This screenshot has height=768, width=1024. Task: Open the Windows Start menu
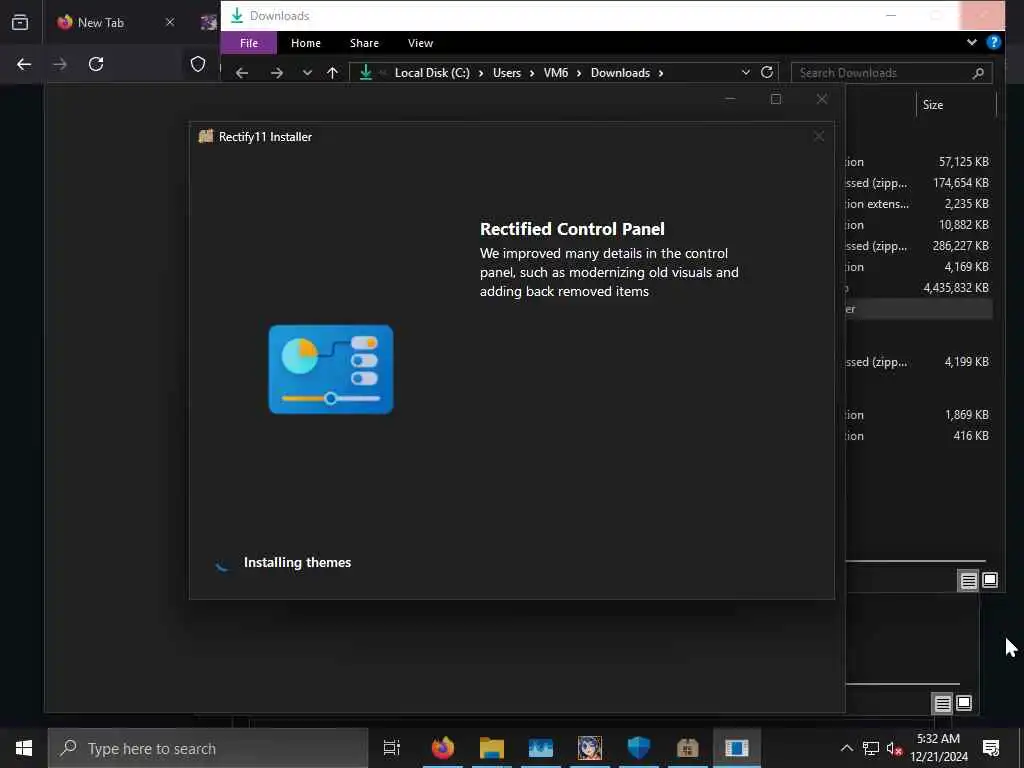(x=24, y=748)
